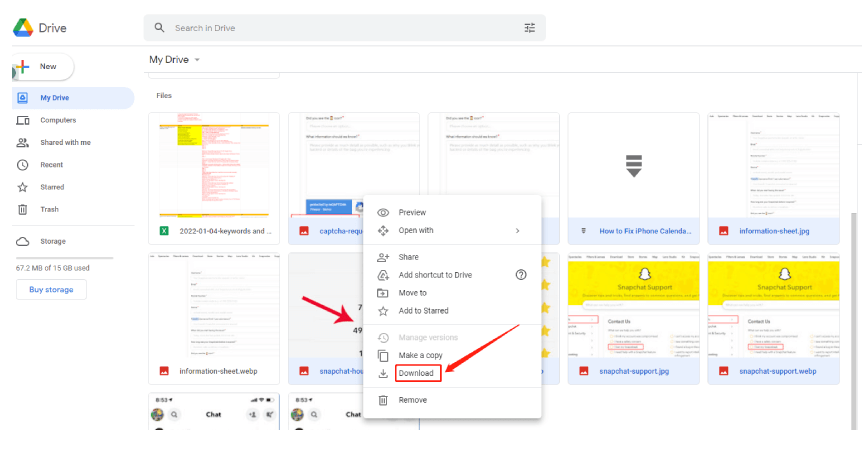
Task: Open Starred from the sidebar
Action: point(52,187)
